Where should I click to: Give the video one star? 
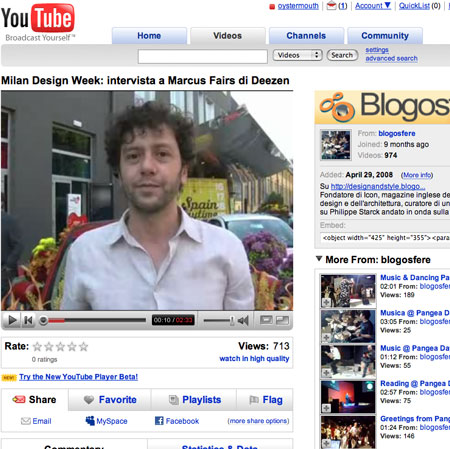click(x=37, y=347)
